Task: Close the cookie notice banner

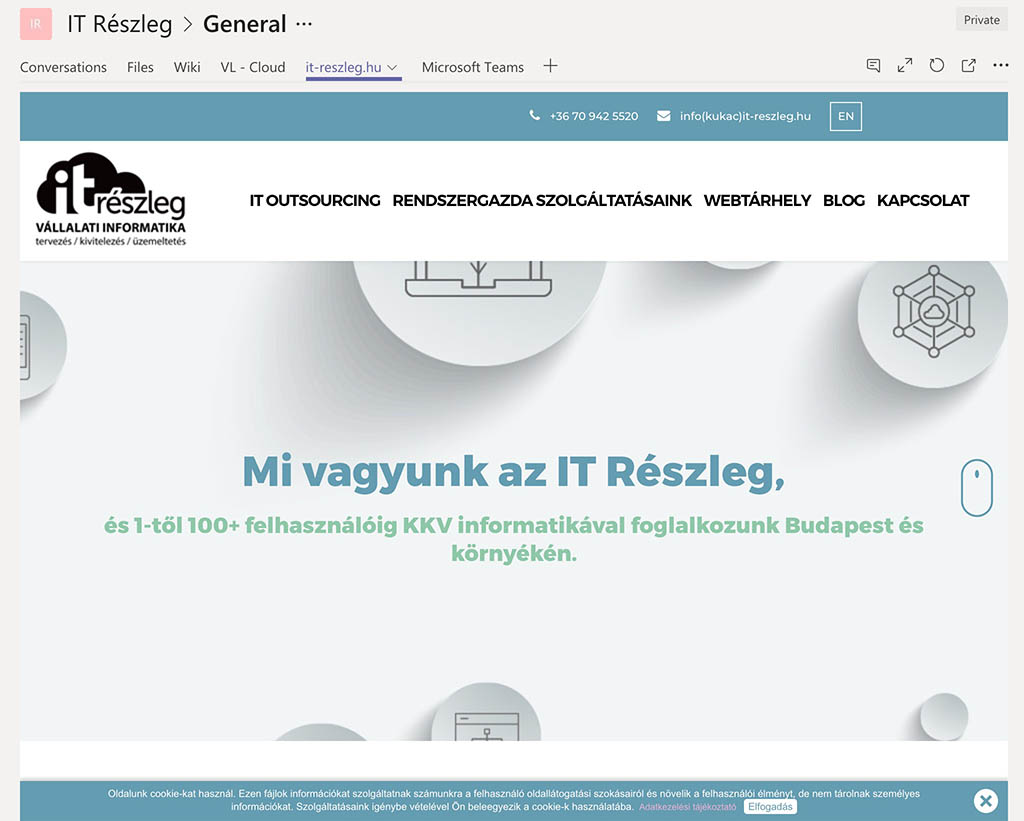Action: pos(985,800)
